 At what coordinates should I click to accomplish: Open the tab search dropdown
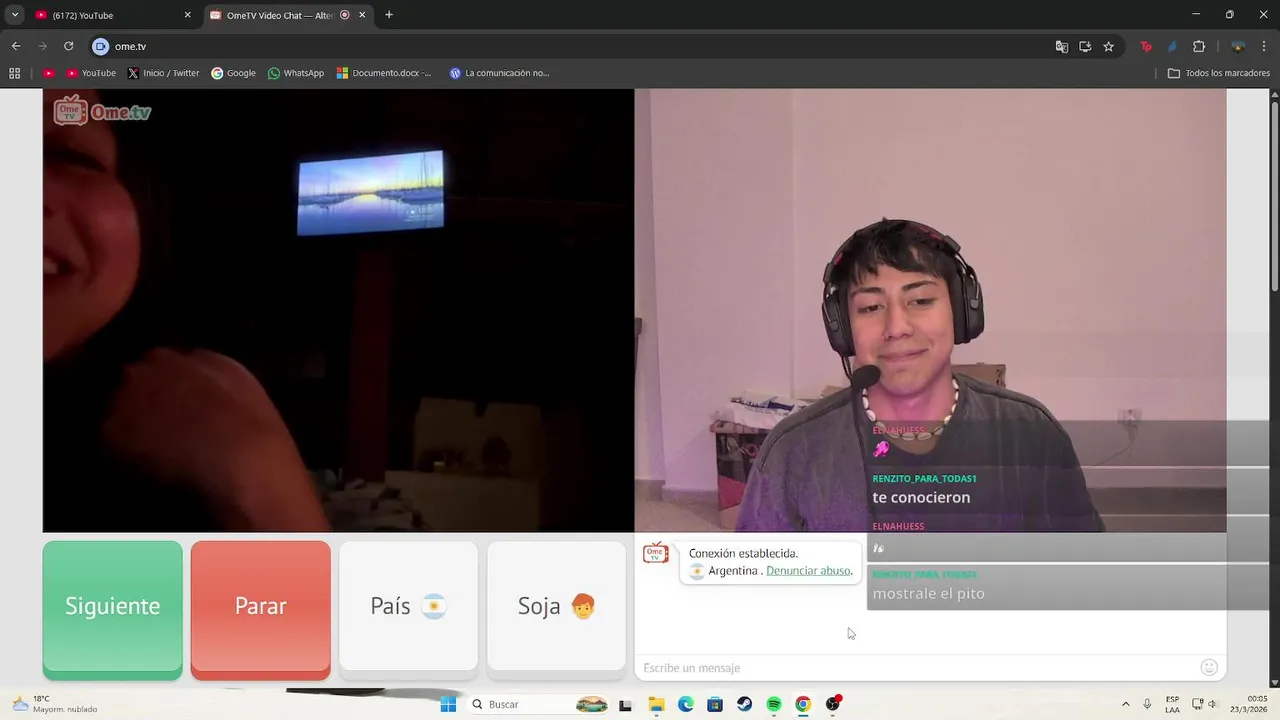click(x=15, y=15)
